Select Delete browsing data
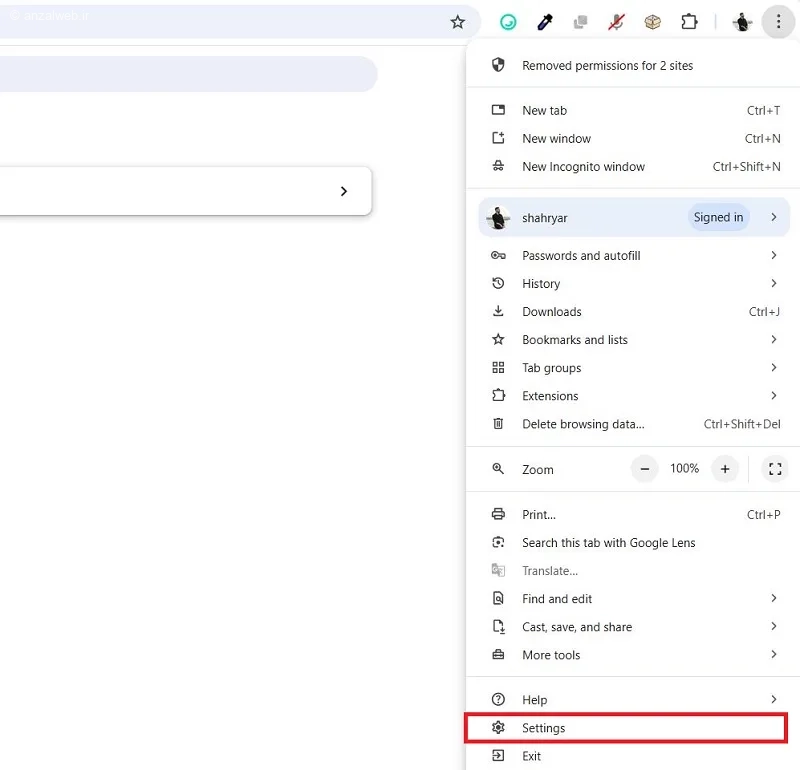Screen dimensions: 800x770 click(633, 424)
